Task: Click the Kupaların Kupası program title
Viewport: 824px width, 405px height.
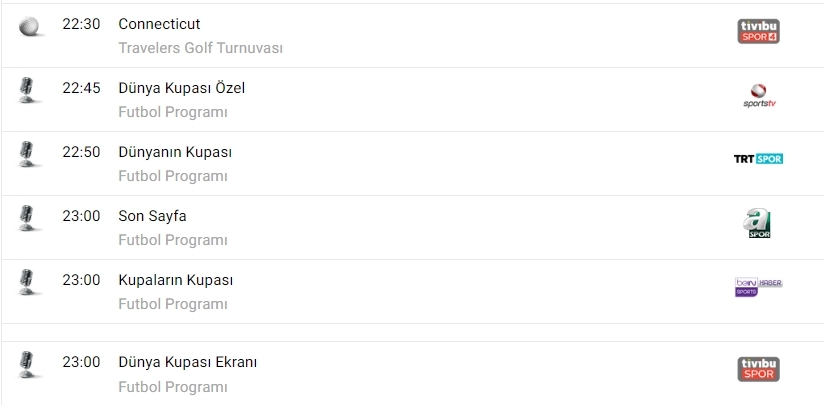Action: [x=175, y=280]
